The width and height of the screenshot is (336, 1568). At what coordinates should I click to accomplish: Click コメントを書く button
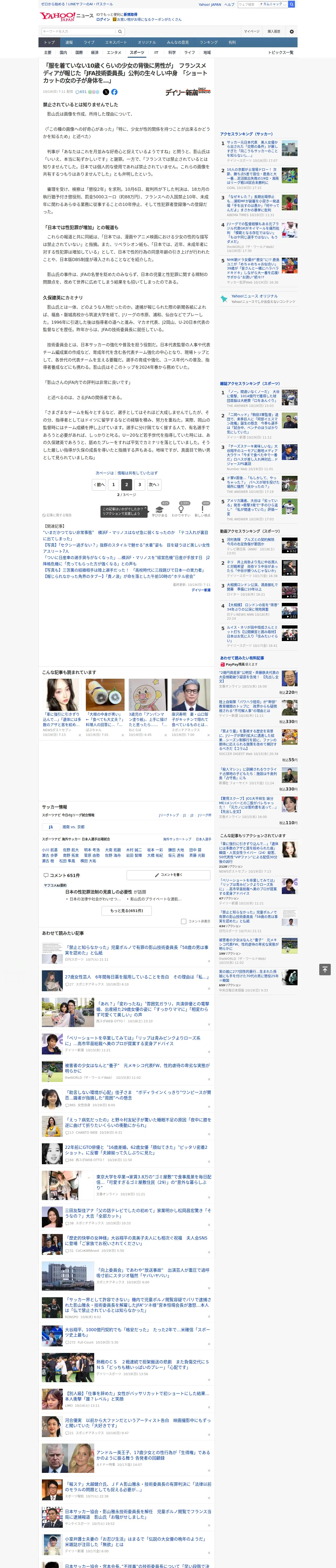[168, 875]
